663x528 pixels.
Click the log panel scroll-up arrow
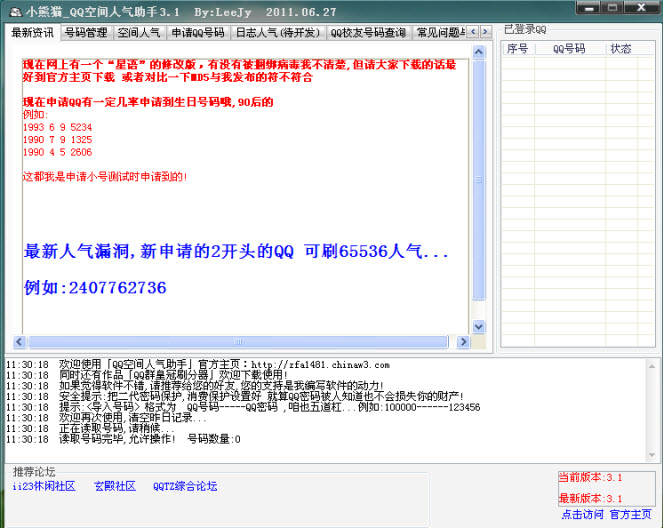tap(652, 366)
